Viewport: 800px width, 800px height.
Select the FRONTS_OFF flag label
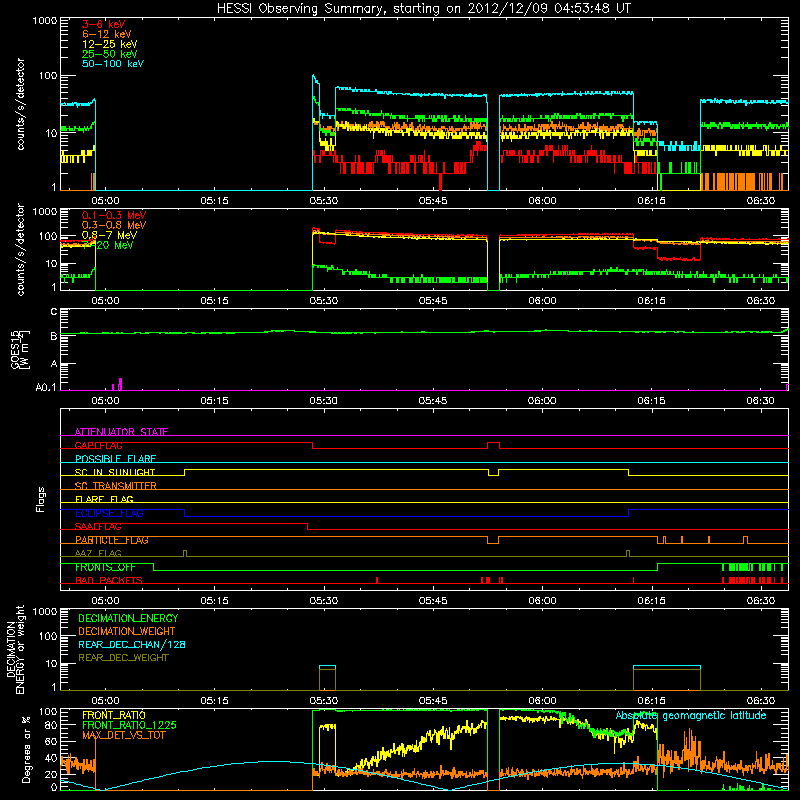pos(106,567)
